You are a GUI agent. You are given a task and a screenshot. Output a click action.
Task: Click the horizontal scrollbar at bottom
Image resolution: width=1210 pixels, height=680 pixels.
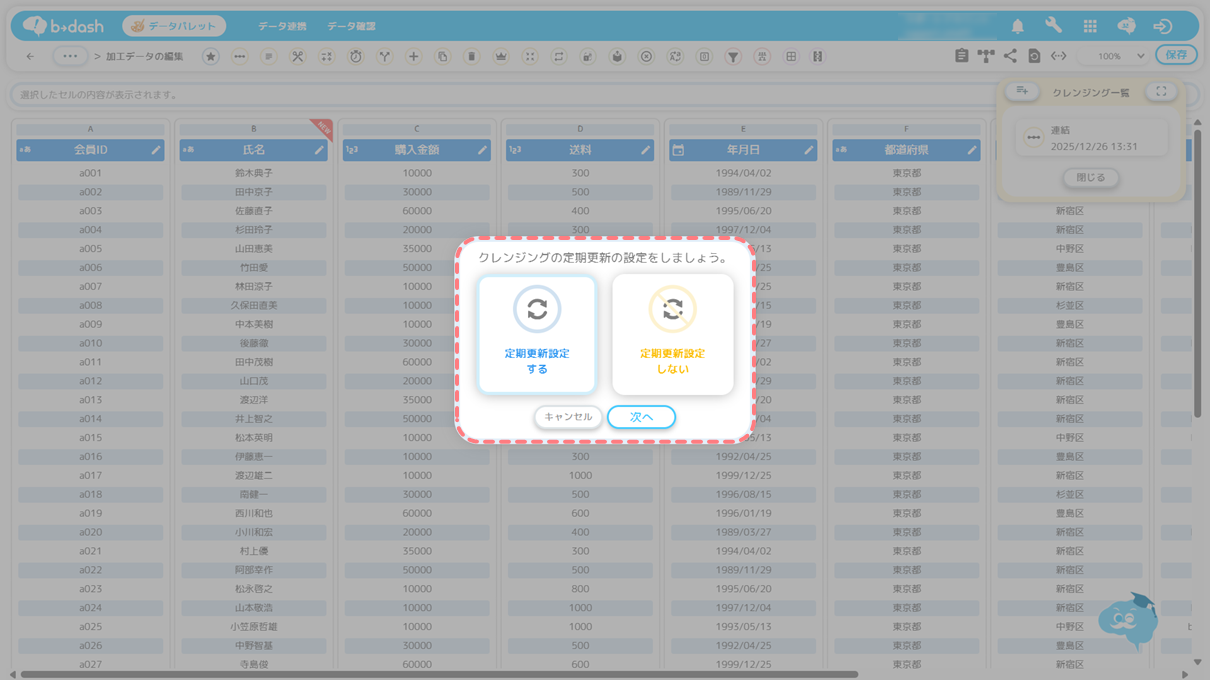tap(440, 674)
